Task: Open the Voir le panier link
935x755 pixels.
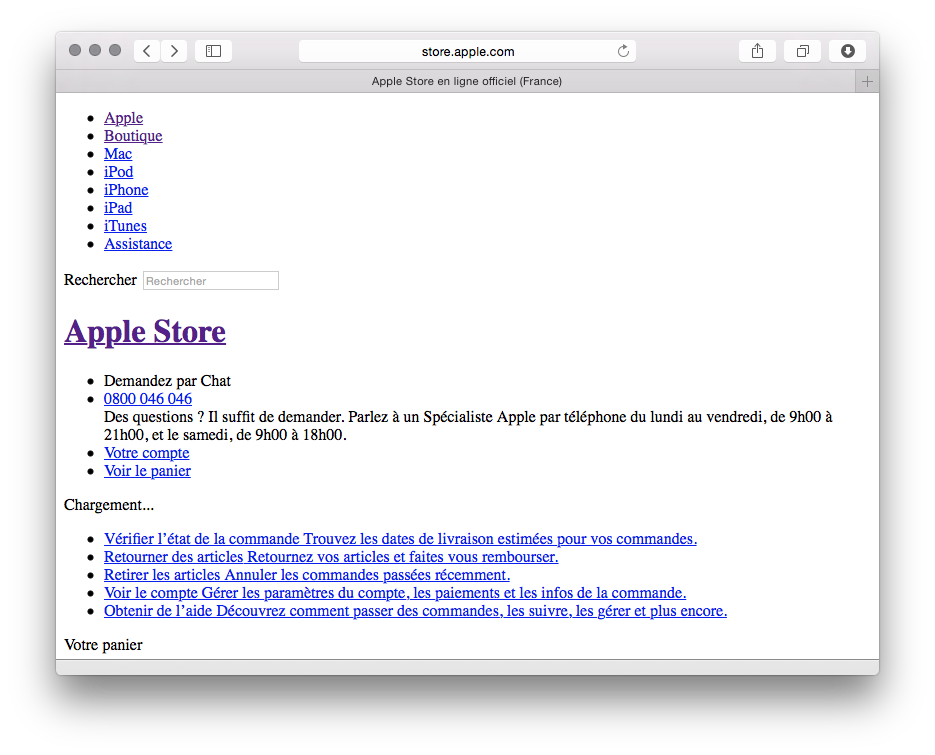Action: coord(147,471)
